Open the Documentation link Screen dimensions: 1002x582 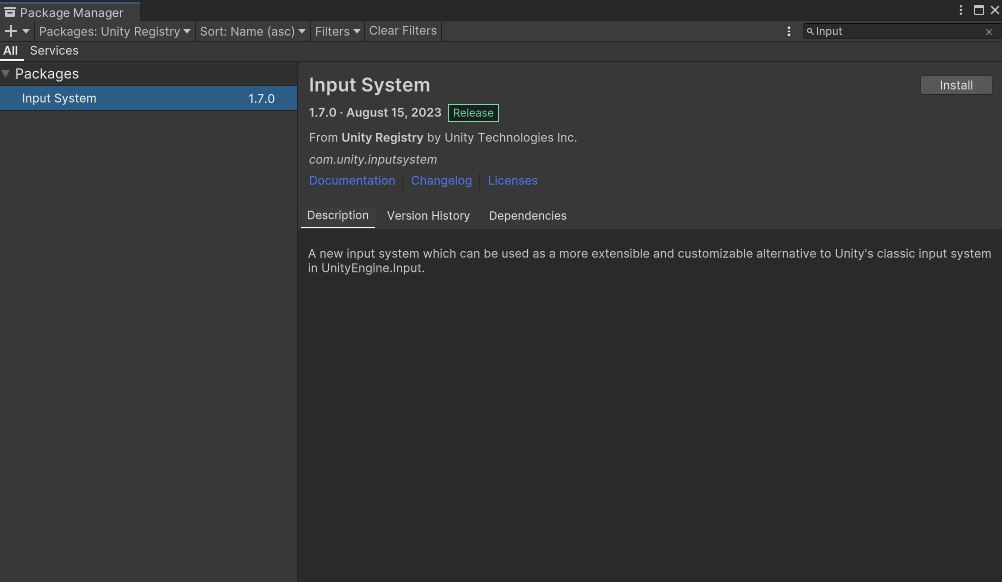pyautogui.click(x=352, y=181)
